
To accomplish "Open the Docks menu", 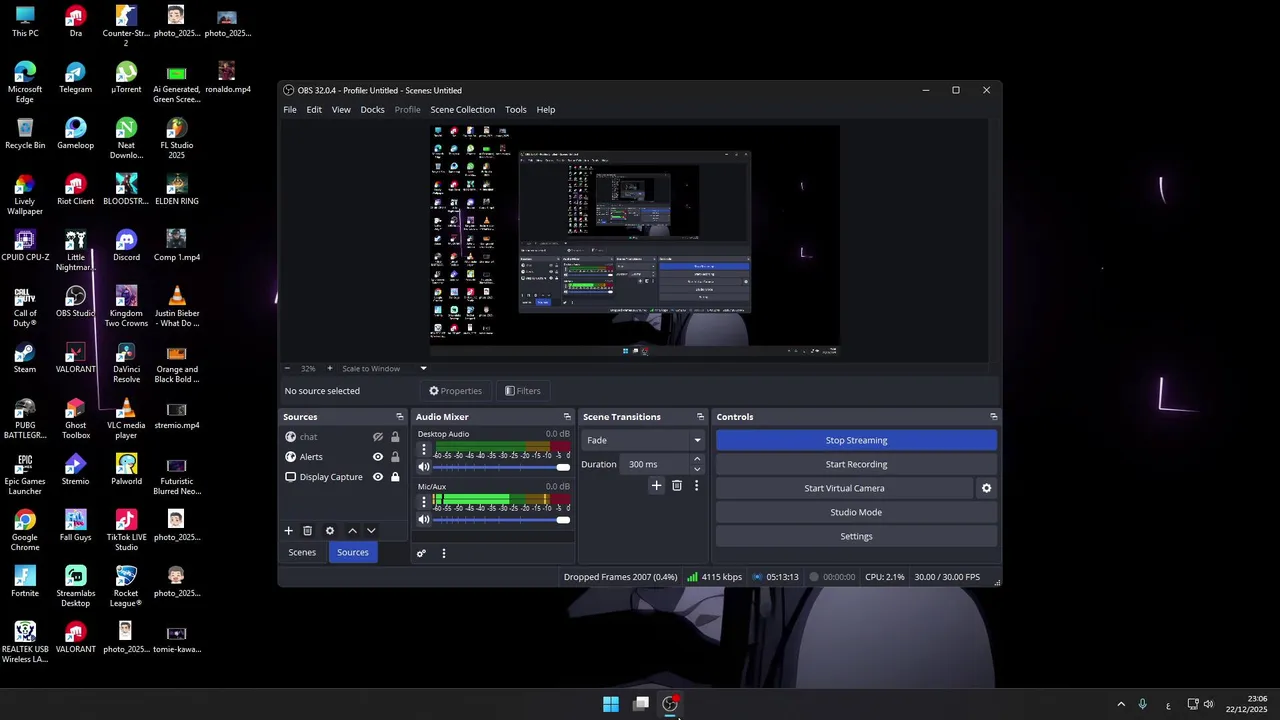I will 372,110.
